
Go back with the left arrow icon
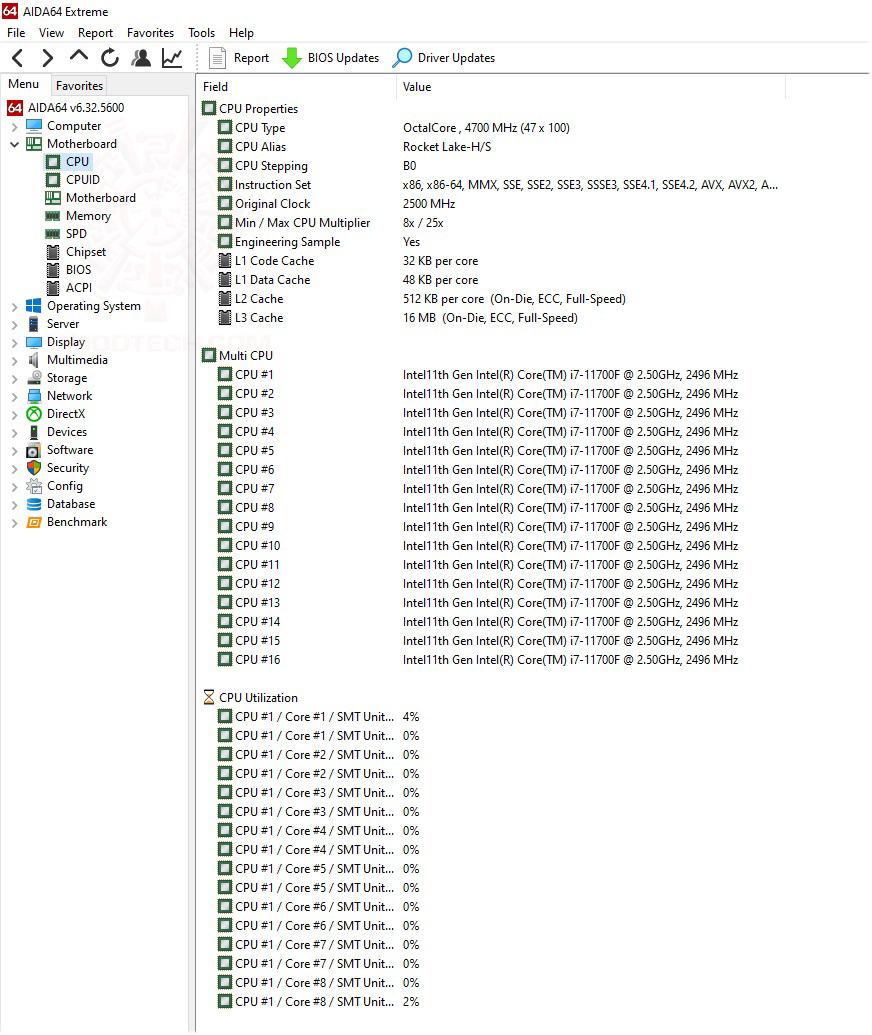pos(18,58)
